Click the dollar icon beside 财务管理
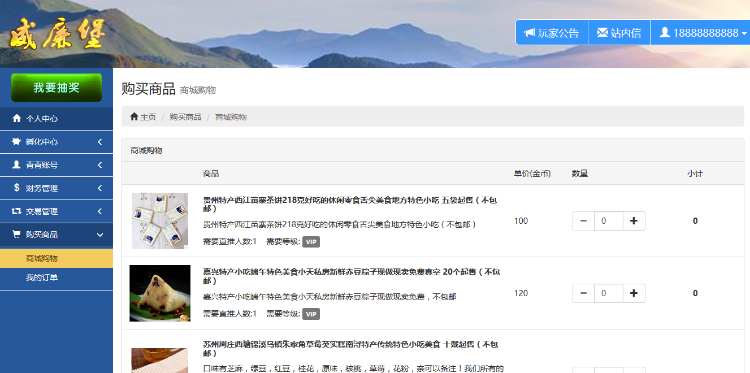The height and width of the screenshot is (373, 750). coord(17,188)
